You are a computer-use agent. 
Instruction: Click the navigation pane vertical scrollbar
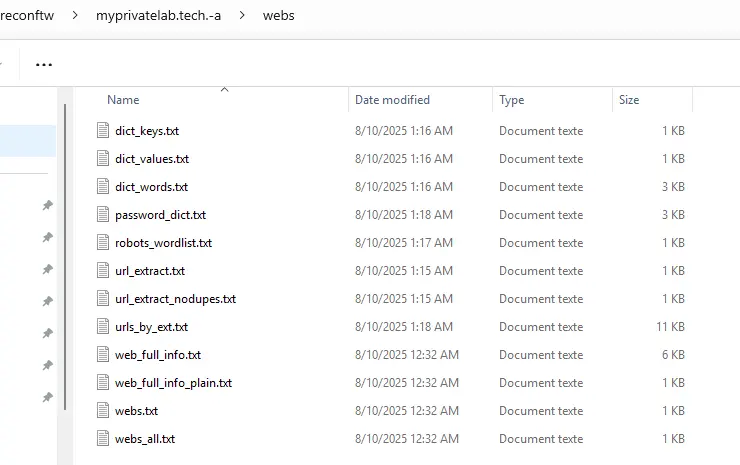click(66, 250)
